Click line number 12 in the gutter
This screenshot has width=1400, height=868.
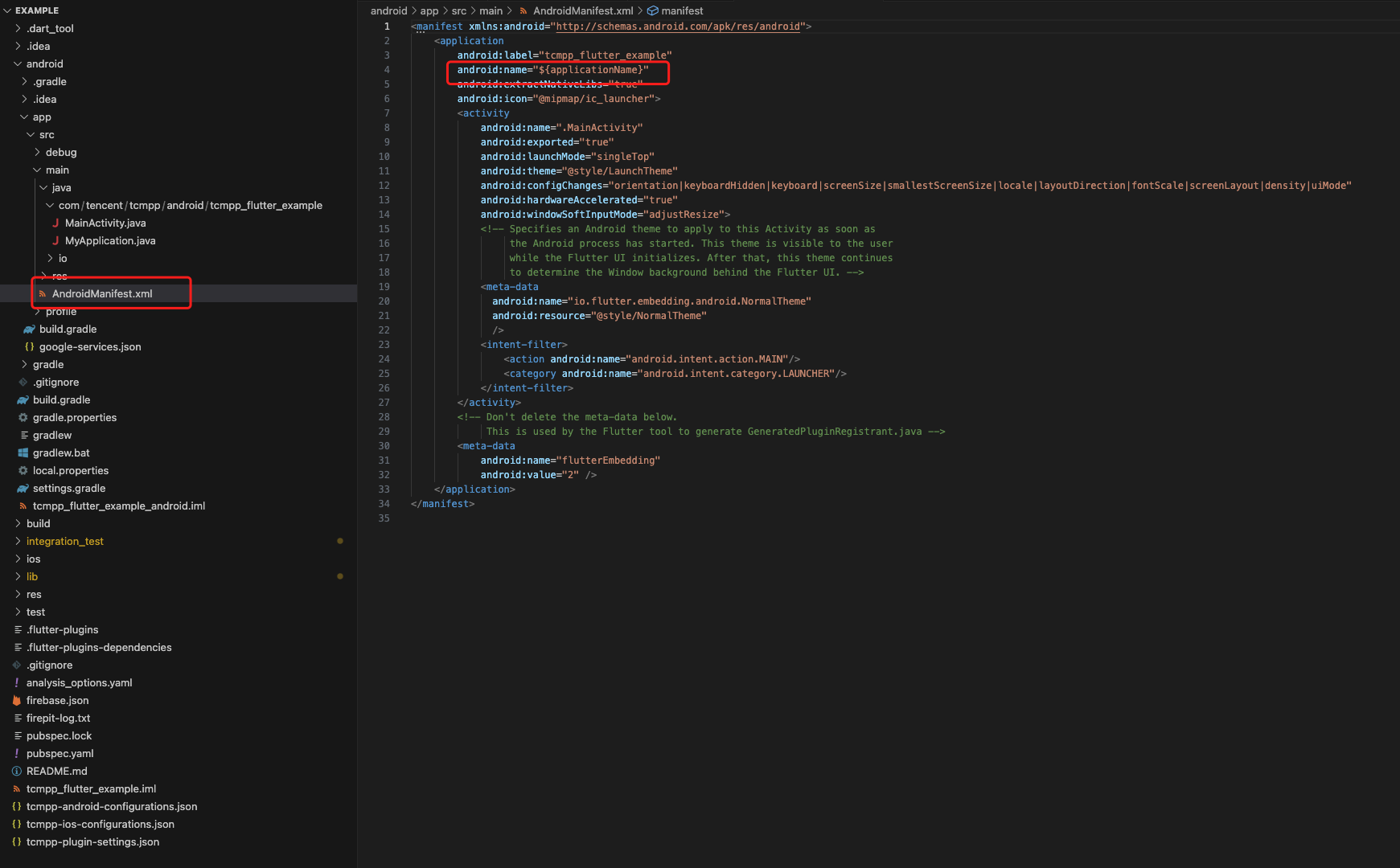click(x=384, y=186)
